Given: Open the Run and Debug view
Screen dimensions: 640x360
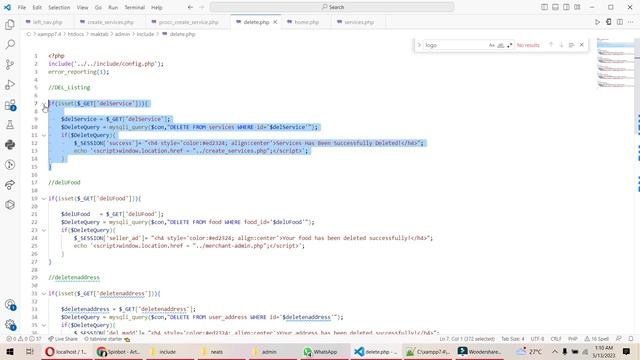Looking at the screenshot, I should [x=10, y=84].
